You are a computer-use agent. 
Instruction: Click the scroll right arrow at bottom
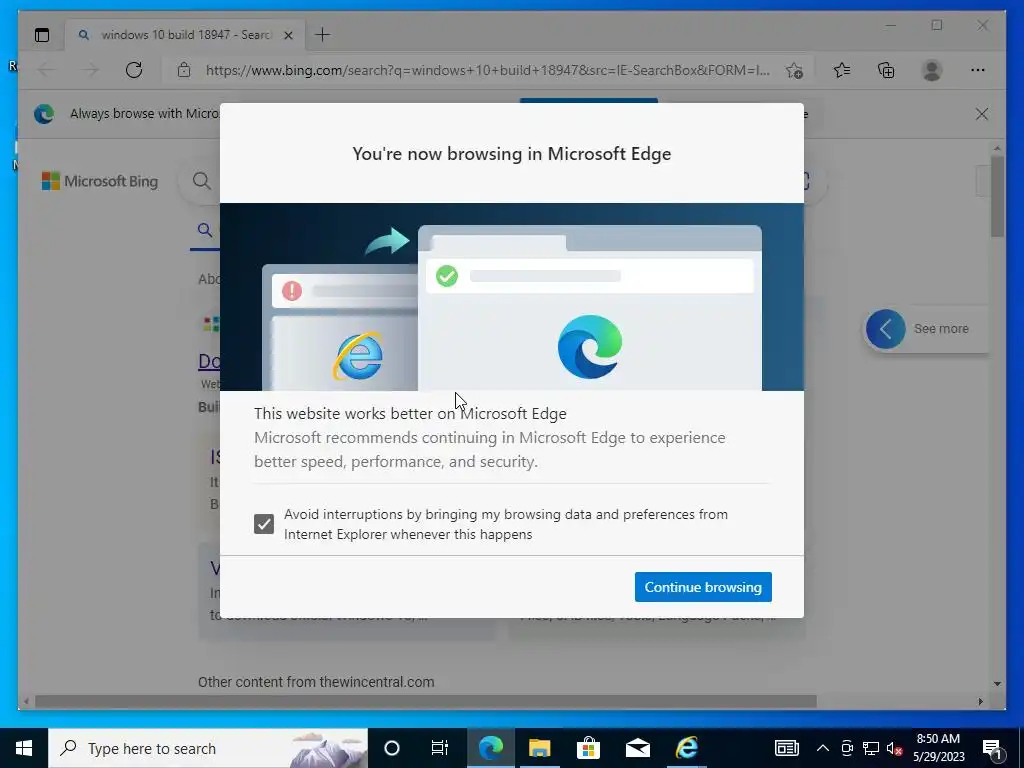980,701
